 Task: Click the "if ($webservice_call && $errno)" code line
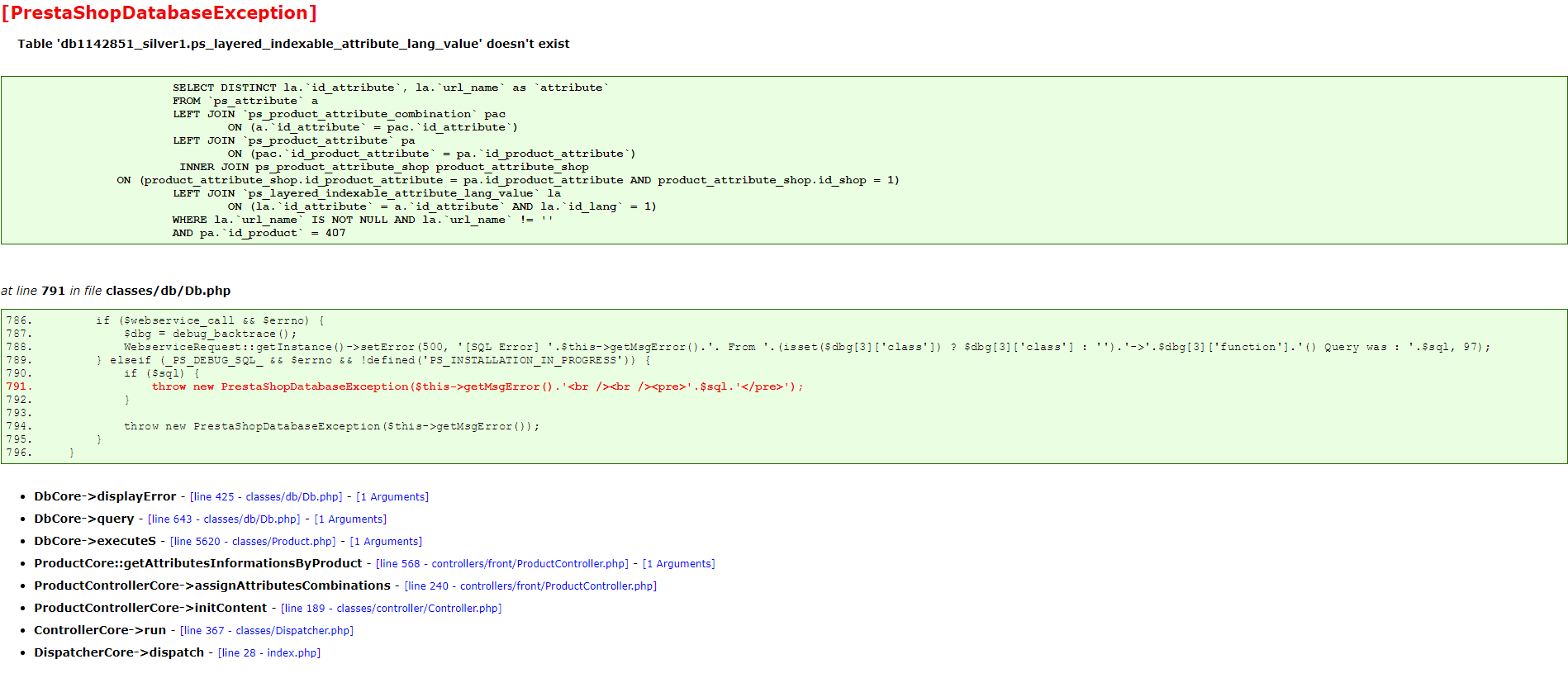[211, 320]
